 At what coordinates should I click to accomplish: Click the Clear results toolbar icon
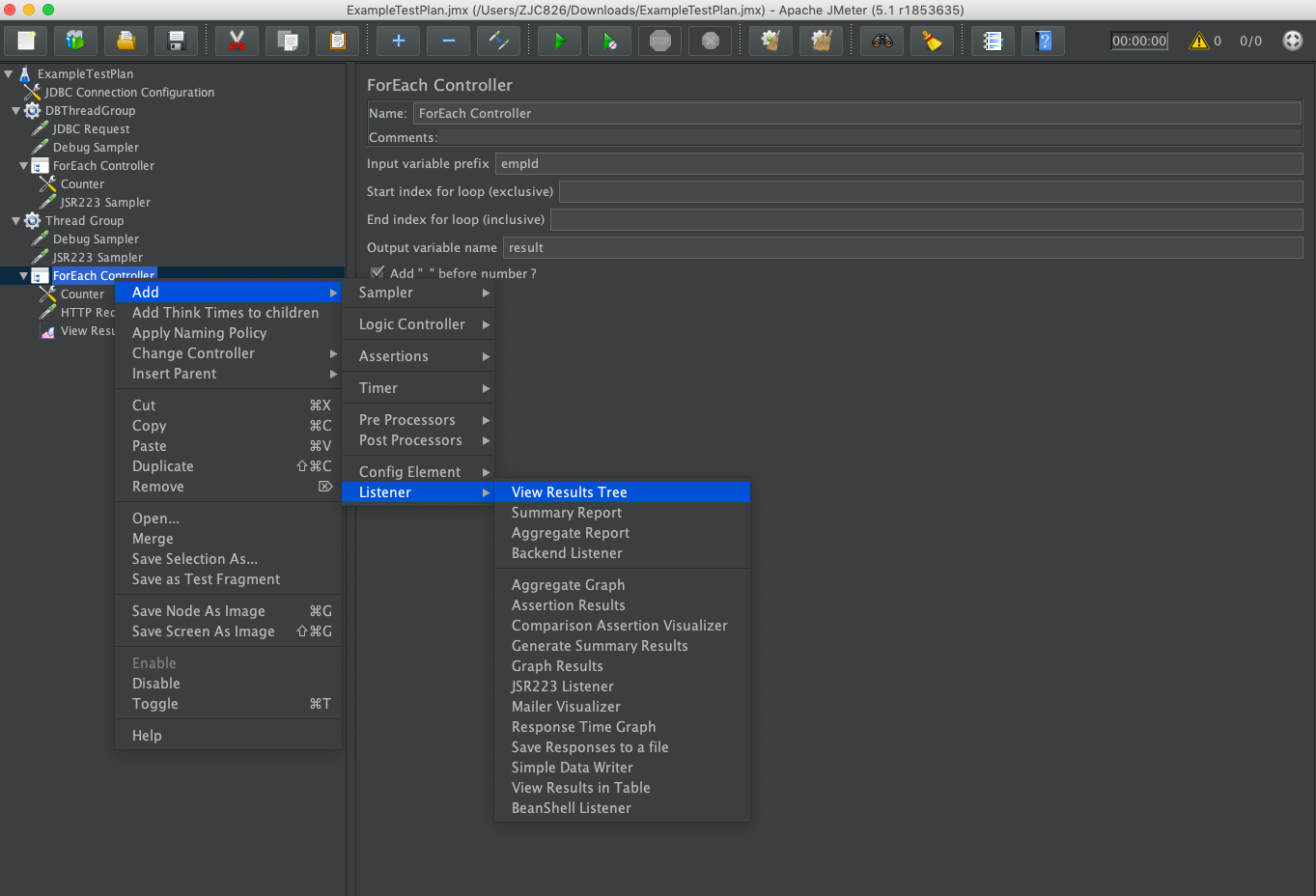tap(770, 41)
